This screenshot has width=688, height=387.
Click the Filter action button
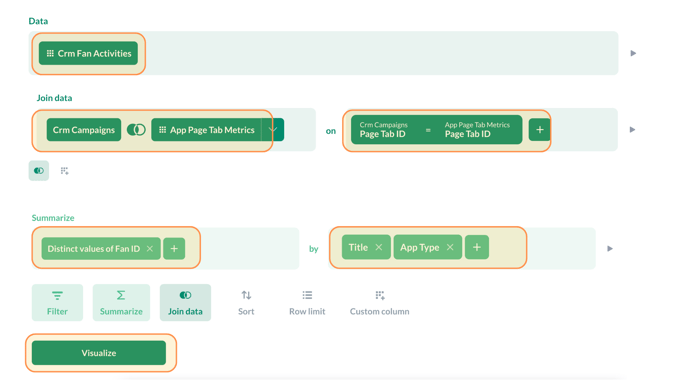pos(57,303)
